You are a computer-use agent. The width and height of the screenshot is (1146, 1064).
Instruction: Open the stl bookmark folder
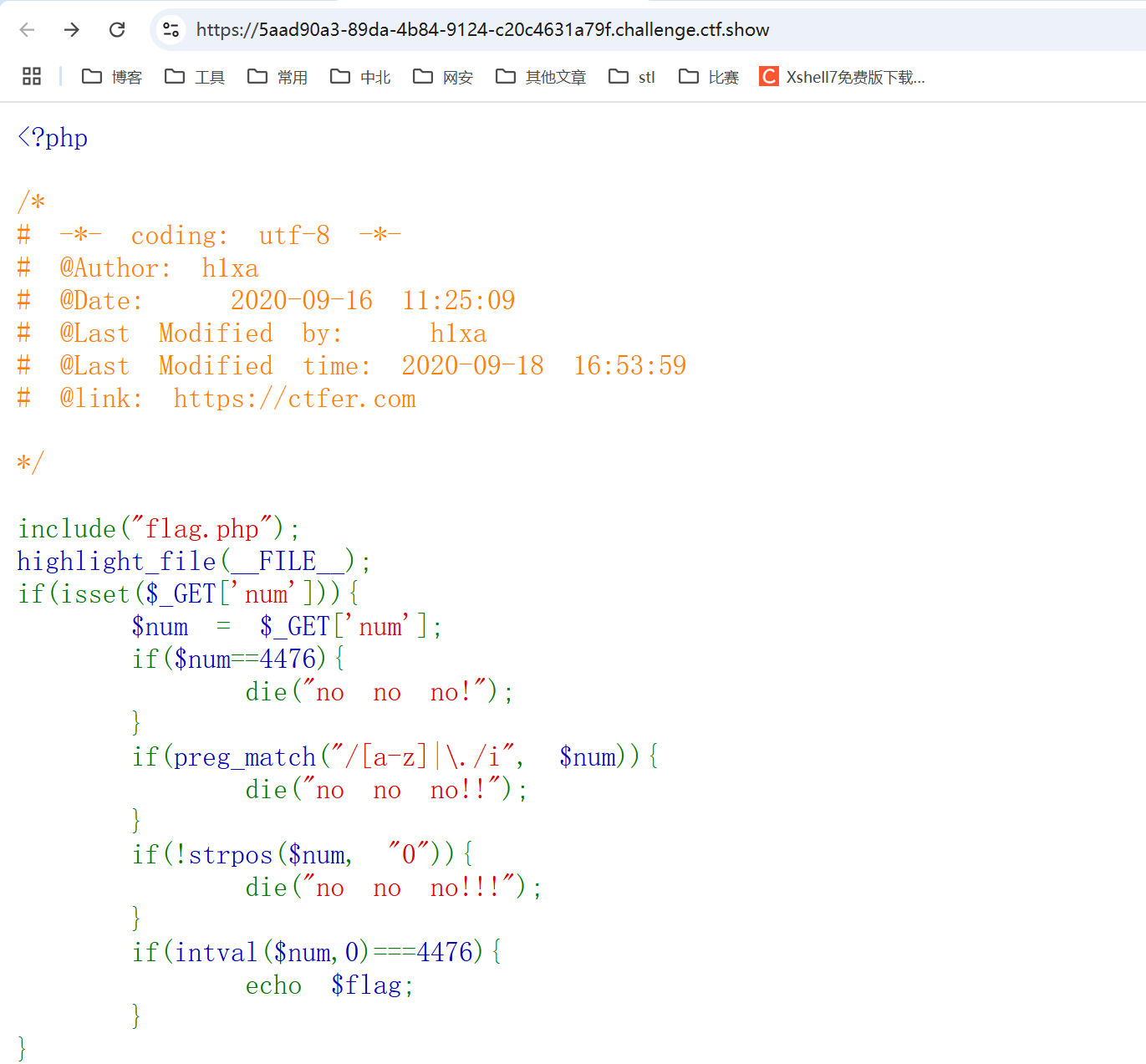pyautogui.click(x=632, y=77)
